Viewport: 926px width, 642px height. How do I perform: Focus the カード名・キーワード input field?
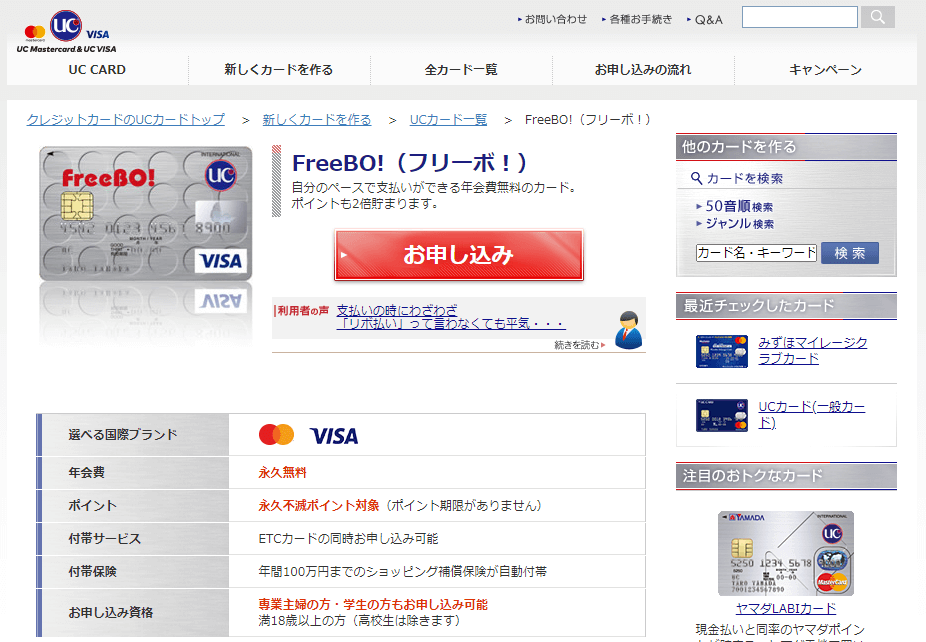757,253
